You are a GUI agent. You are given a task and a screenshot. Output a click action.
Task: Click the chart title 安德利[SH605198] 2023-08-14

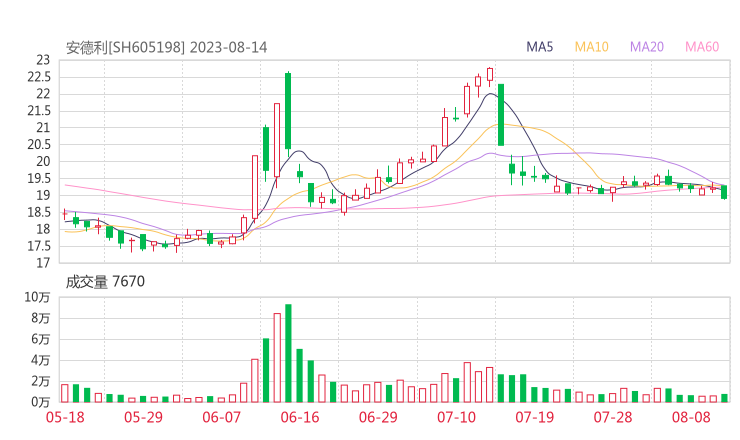(x=167, y=47)
